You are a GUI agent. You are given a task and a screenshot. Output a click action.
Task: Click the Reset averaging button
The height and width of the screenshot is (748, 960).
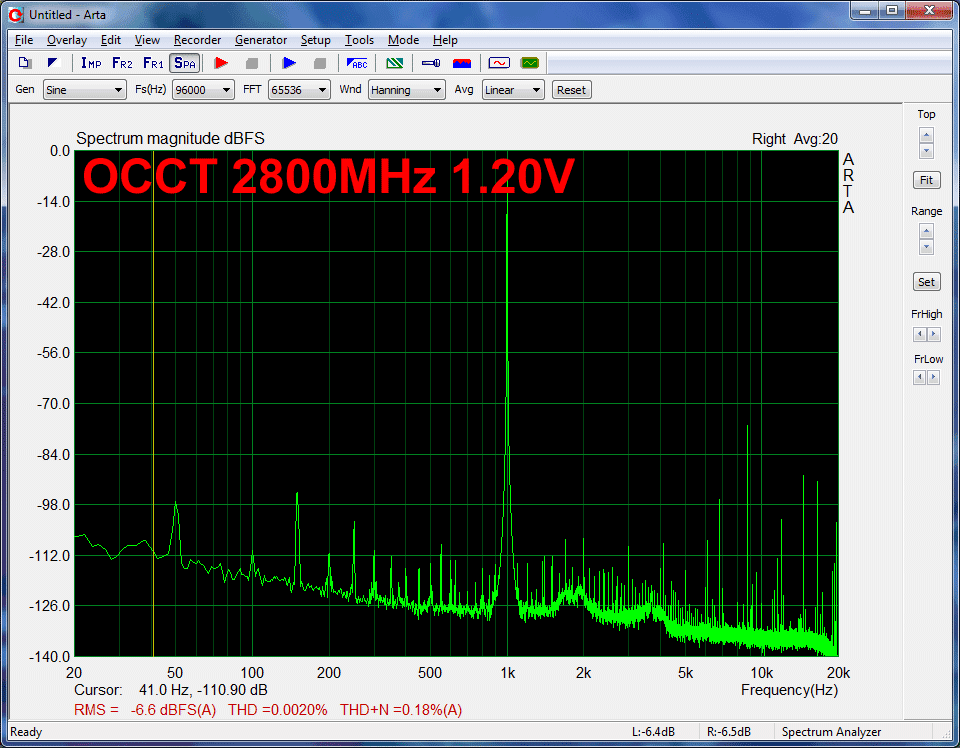tap(571, 90)
